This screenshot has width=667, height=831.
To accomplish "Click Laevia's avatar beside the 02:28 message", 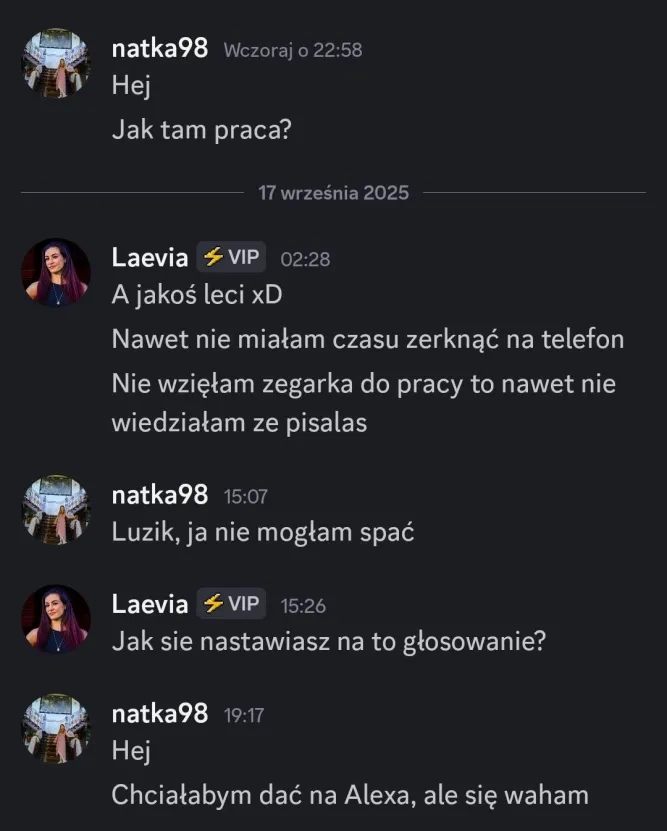I will pyautogui.click(x=56, y=272).
